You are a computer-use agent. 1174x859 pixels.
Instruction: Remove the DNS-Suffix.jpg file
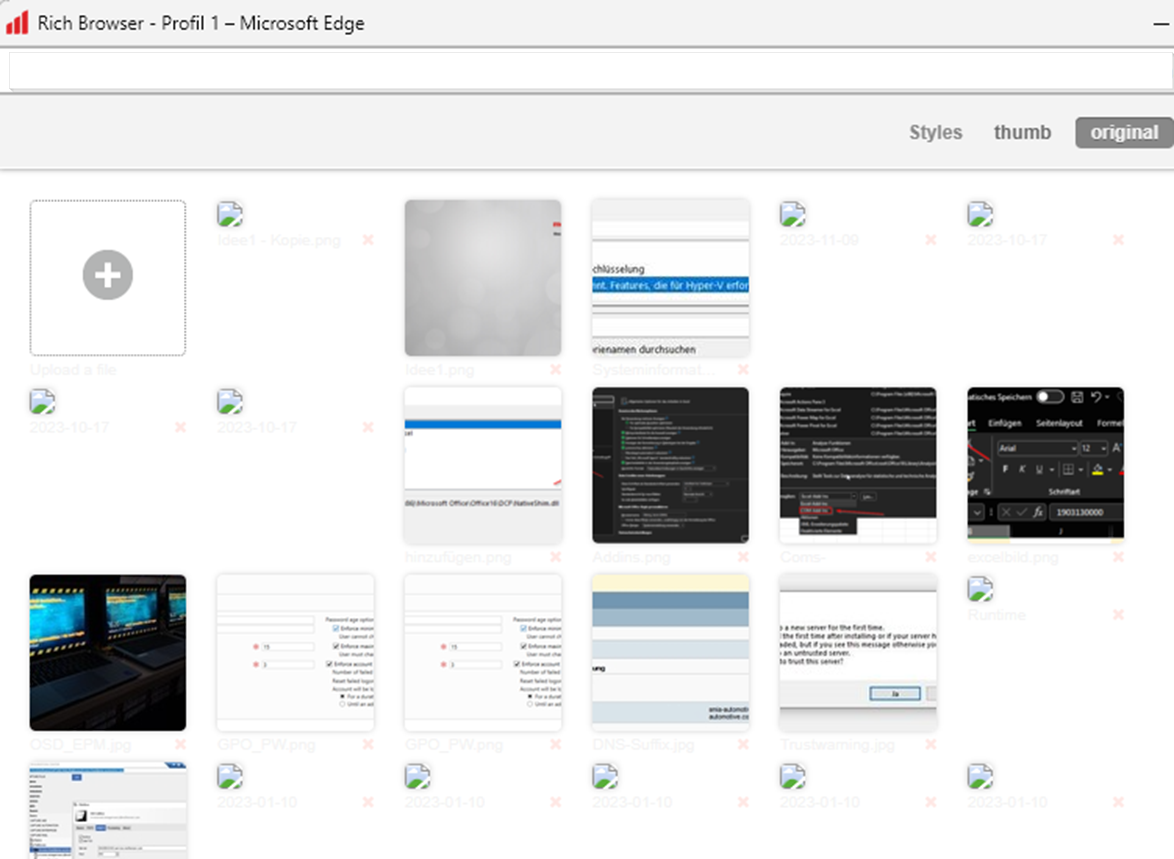coord(743,745)
